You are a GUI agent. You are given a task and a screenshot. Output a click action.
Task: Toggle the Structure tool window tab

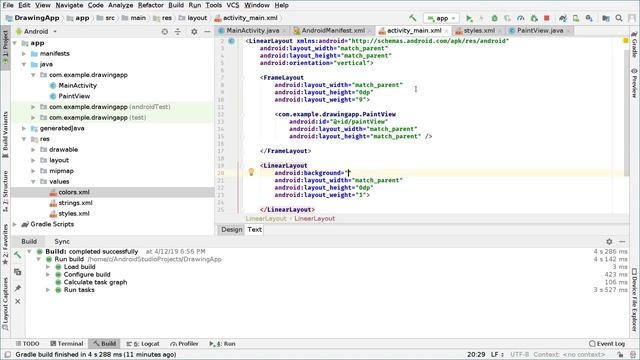tap(5, 190)
